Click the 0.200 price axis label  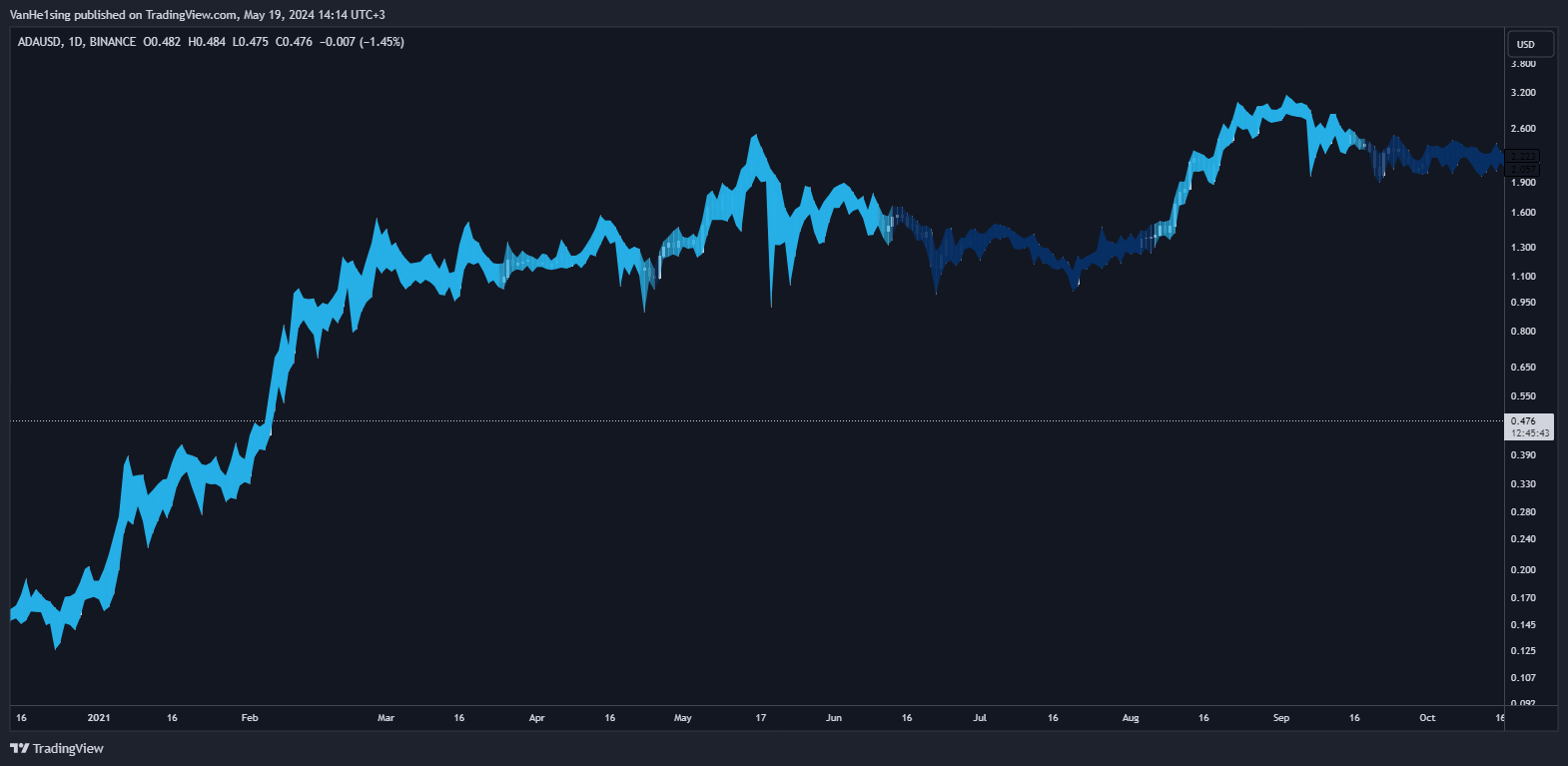pyautogui.click(x=1523, y=570)
